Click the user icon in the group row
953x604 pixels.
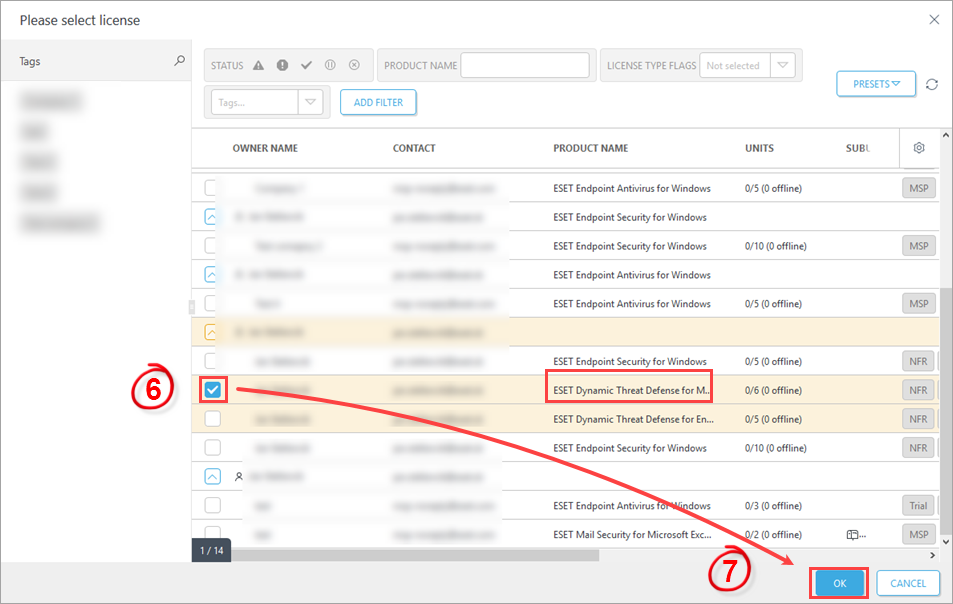[x=239, y=477]
